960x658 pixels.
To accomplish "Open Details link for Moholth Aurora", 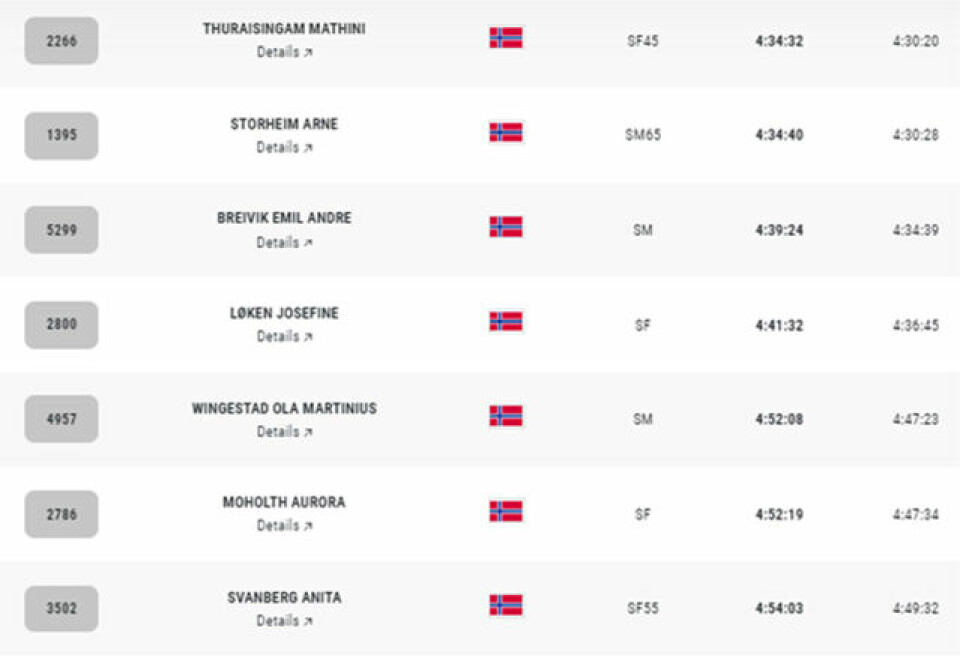I will click(284, 526).
